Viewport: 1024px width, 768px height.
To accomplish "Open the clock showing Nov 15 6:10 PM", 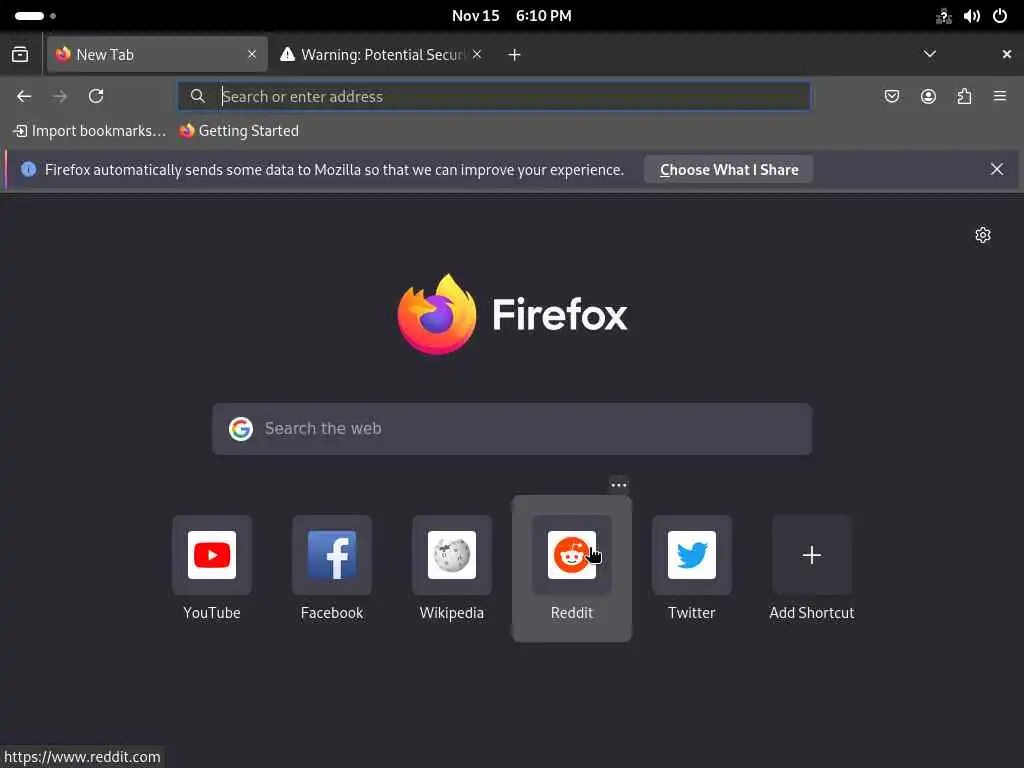I will point(511,16).
